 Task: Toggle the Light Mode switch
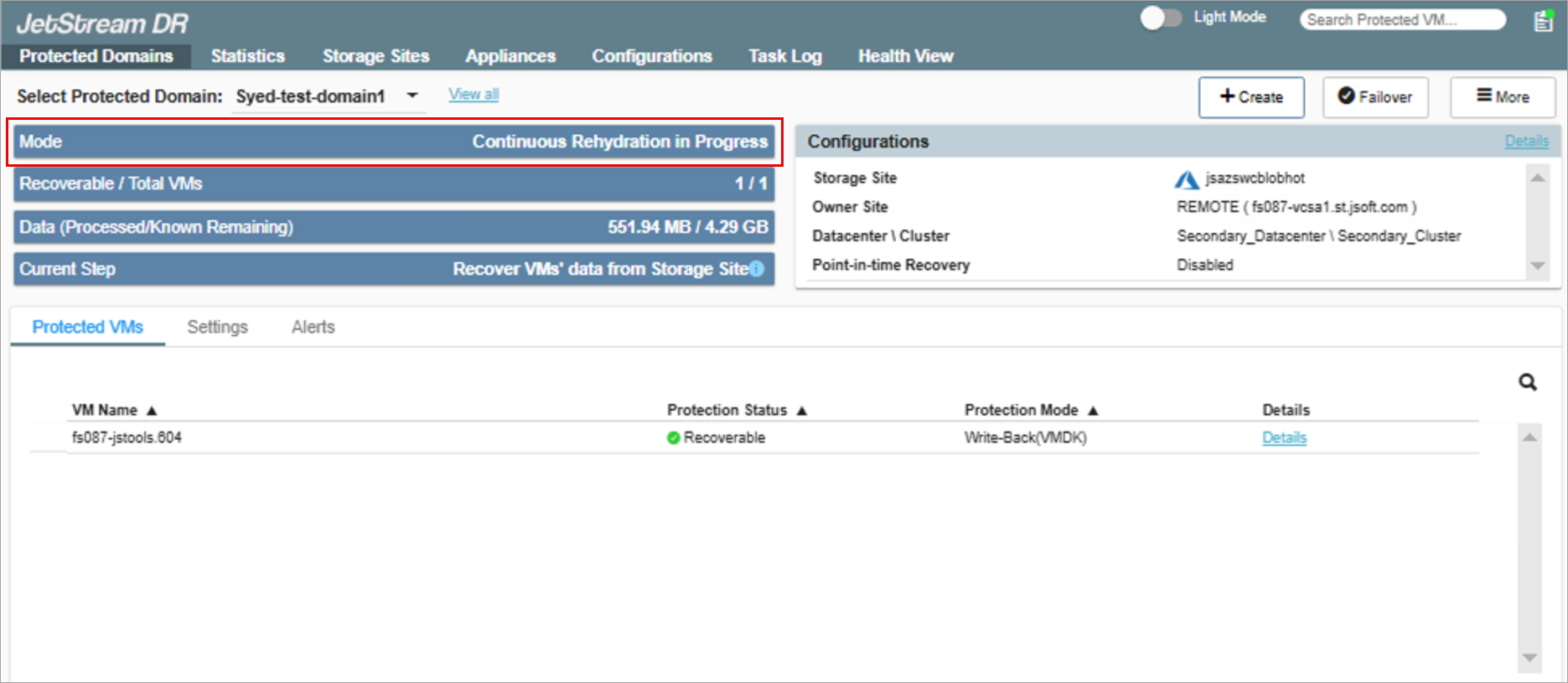pos(1160,18)
